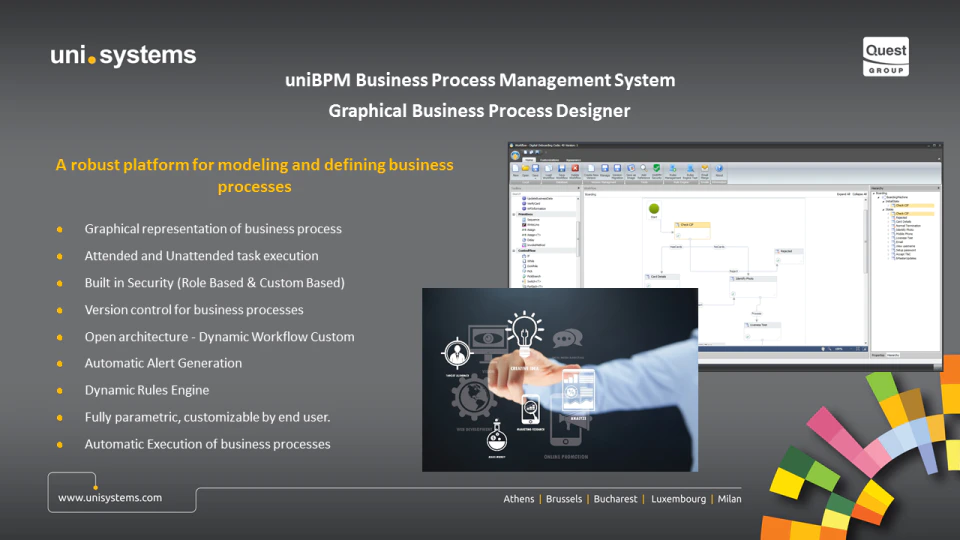This screenshot has height=540, width=960.
Task: Click the Add Reference magnifier icon
Action: [x=644, y=168]
